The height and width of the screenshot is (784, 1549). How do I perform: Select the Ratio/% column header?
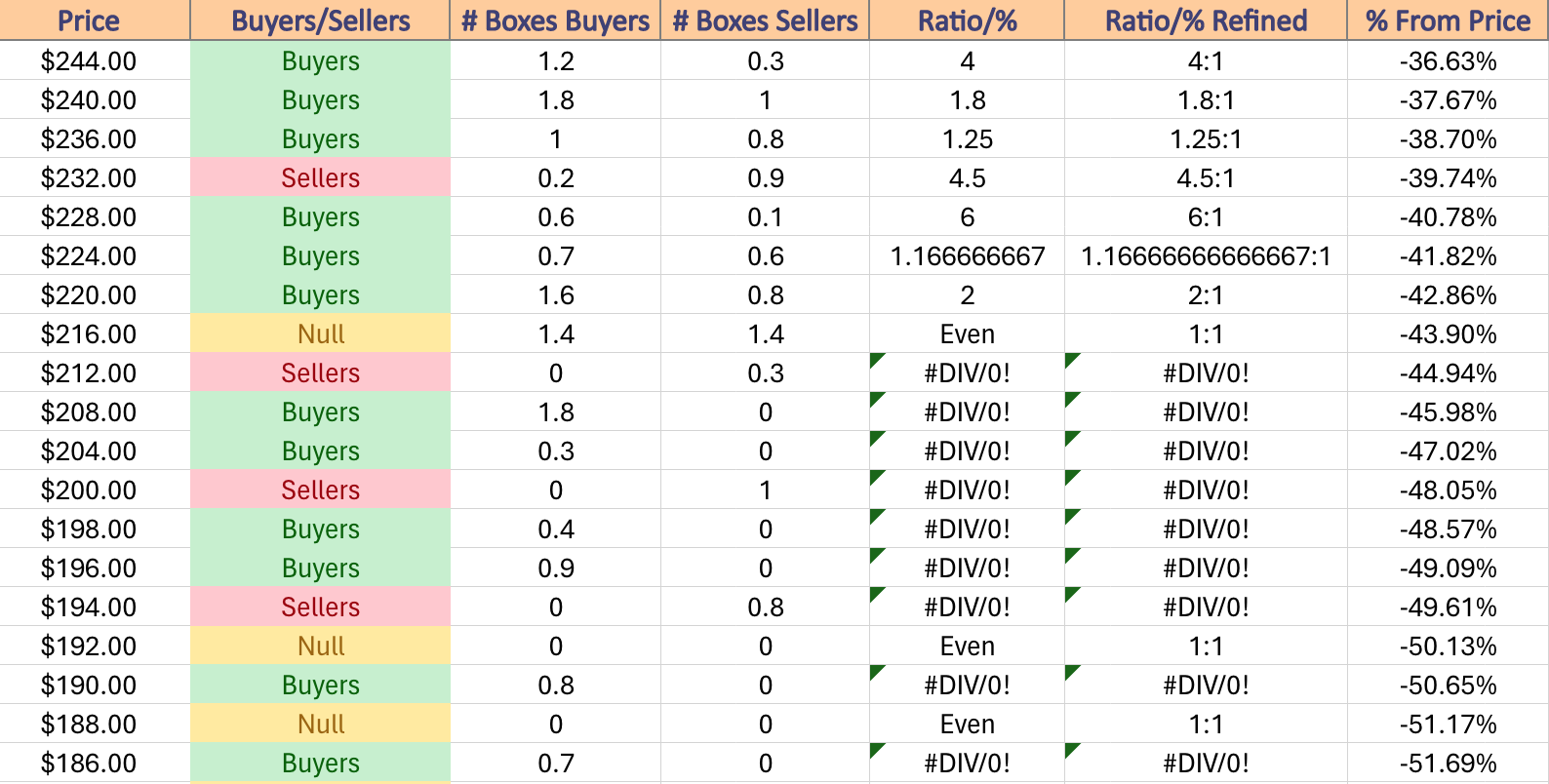pos(968,20)
